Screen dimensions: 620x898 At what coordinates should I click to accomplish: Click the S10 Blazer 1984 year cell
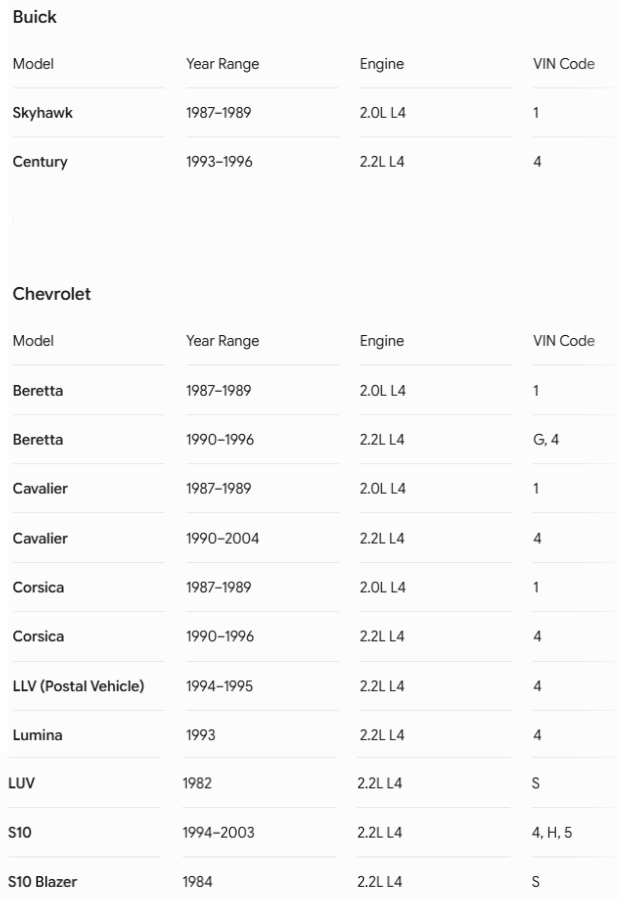click(197, 882)
